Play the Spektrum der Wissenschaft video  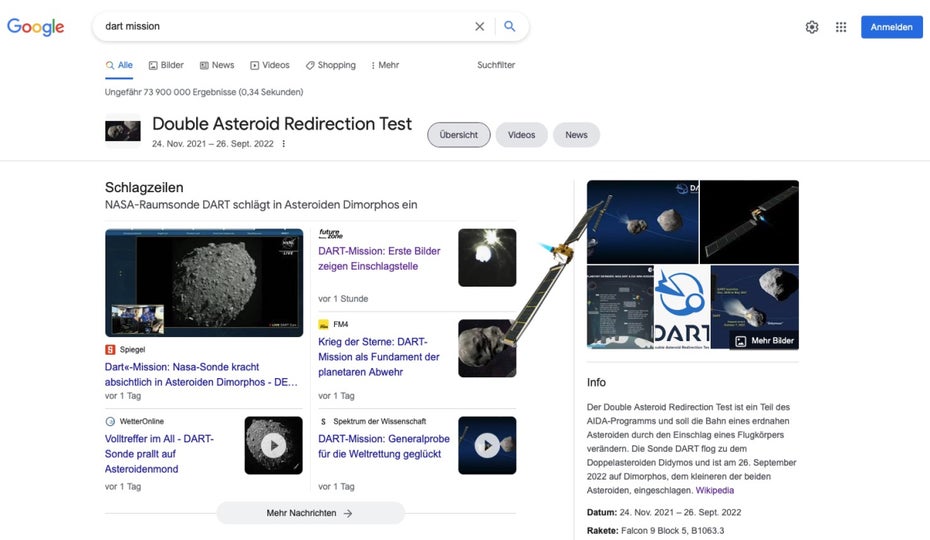487,445
